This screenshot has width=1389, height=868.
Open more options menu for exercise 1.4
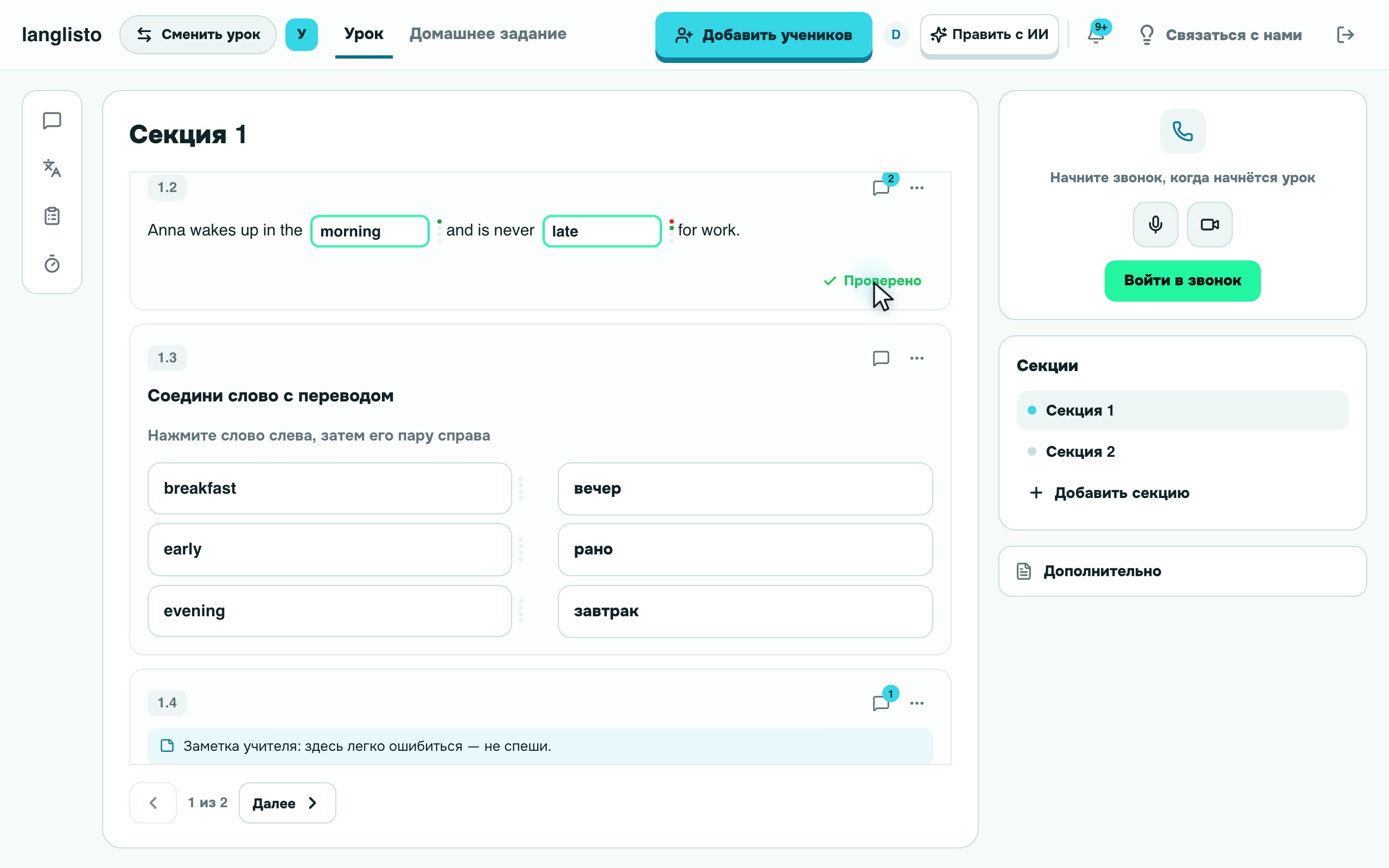tap(916, 703)
